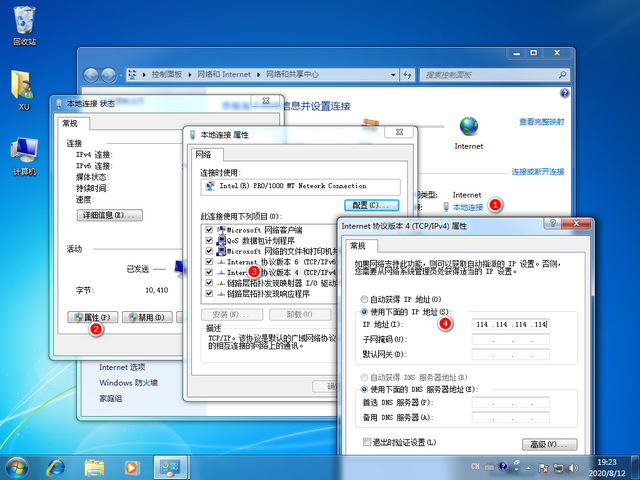Open the Computer desktop icon
Image resolution: width=640 pixels, height=480 pixels.
24,150
